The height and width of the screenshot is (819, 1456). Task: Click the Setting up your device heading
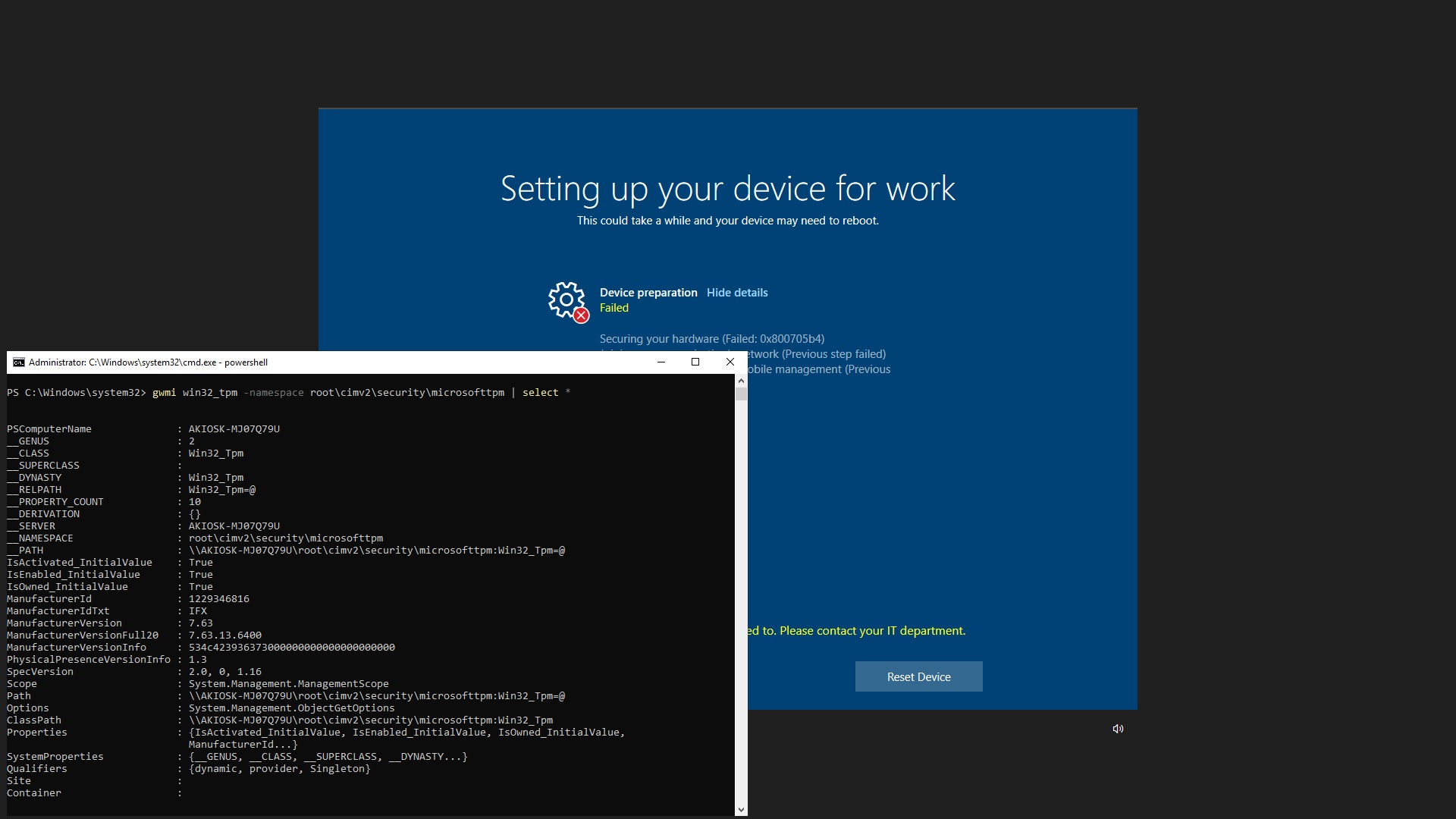pyautogui.click(x=727, y=189)
